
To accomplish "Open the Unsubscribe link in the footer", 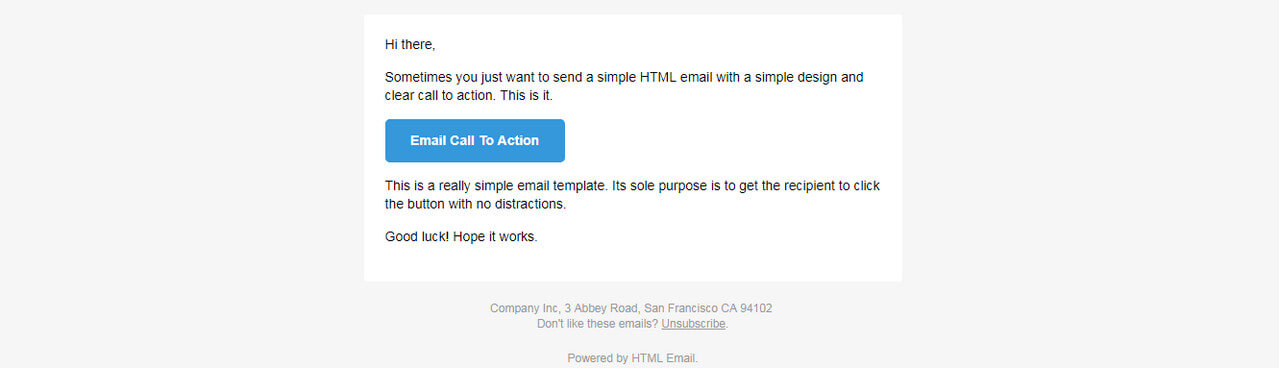I will point(693,324).
